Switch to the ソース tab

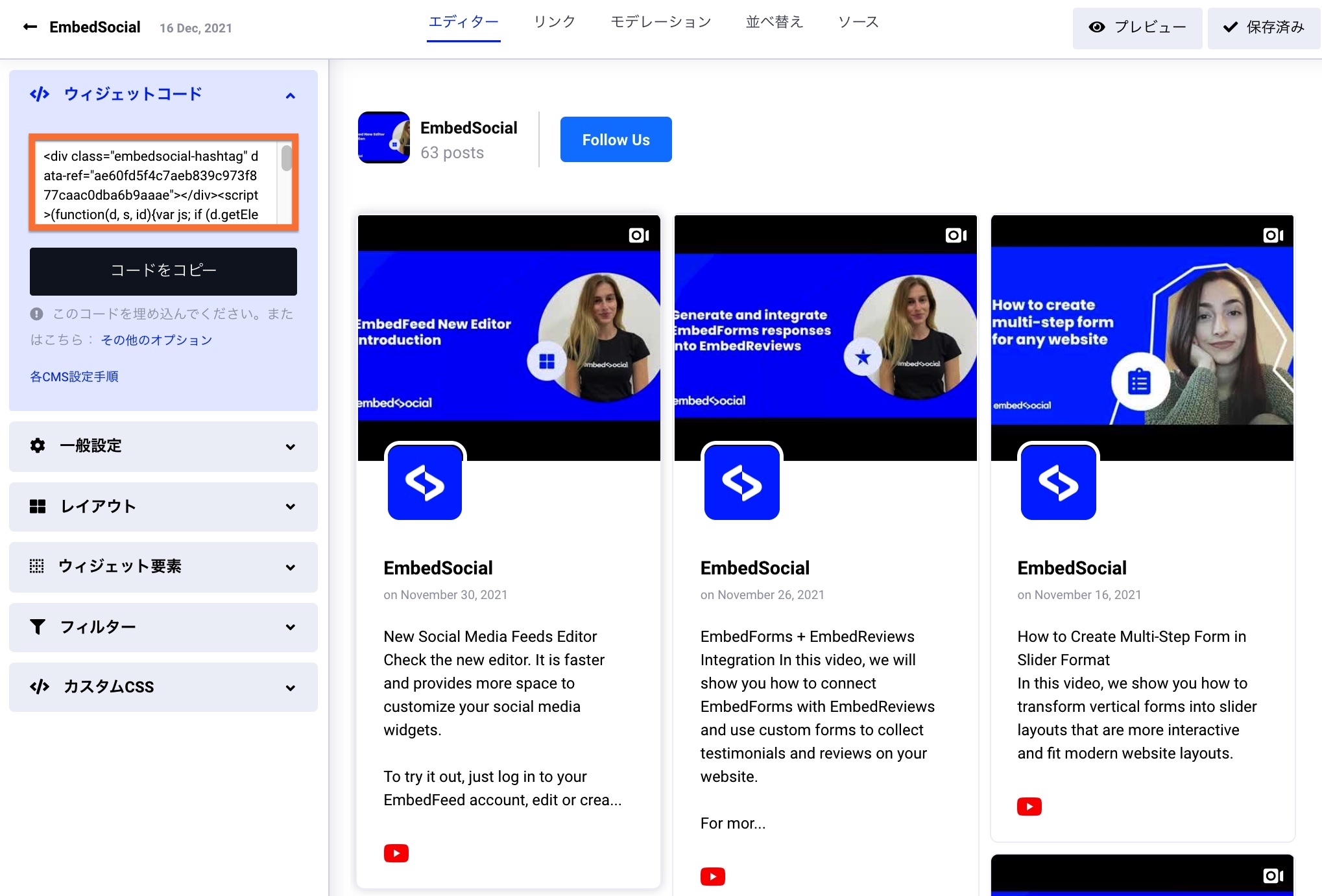pos(858,23)
